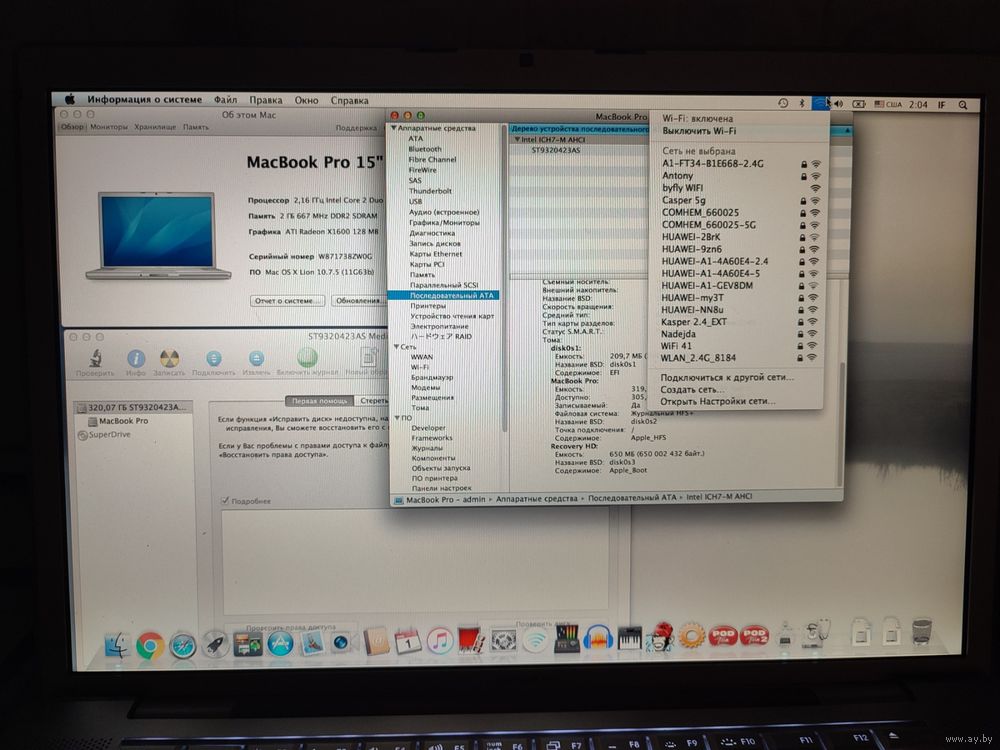
Task: Open Finder from the Dock
Action: pyautogui.click(x=117, y=645)
